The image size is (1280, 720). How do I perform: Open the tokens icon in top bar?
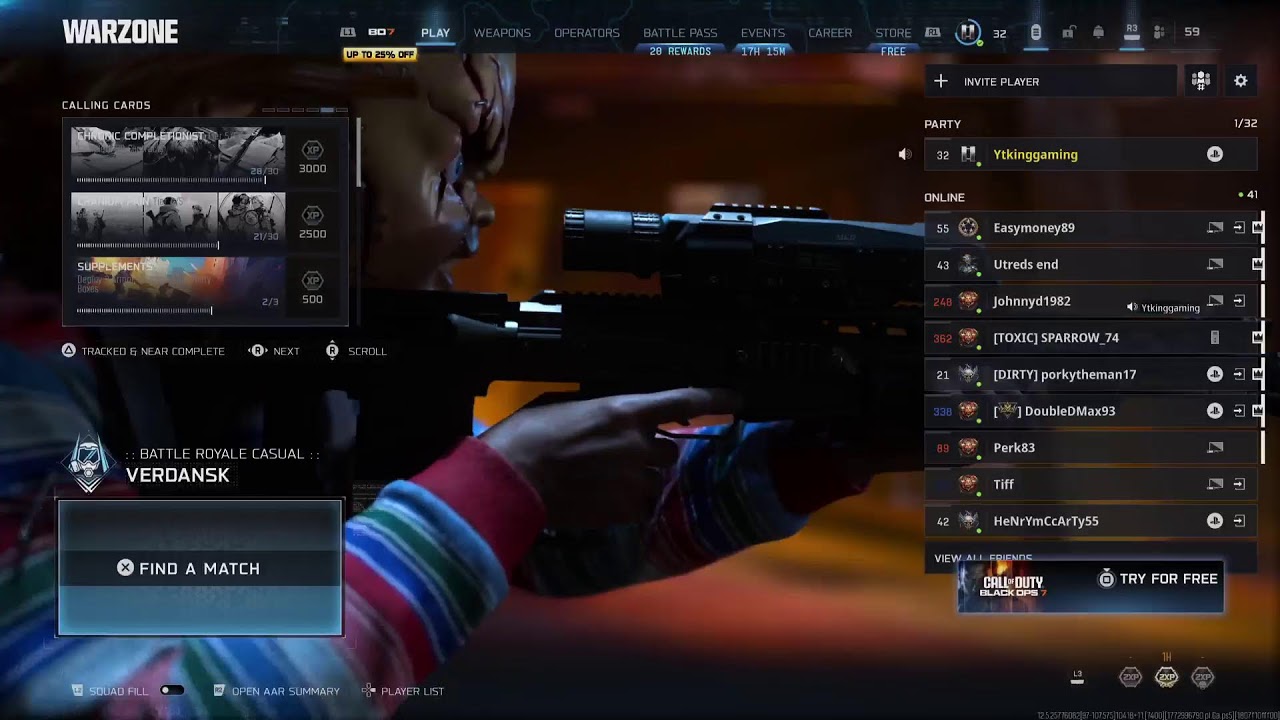click(1036, 33)
